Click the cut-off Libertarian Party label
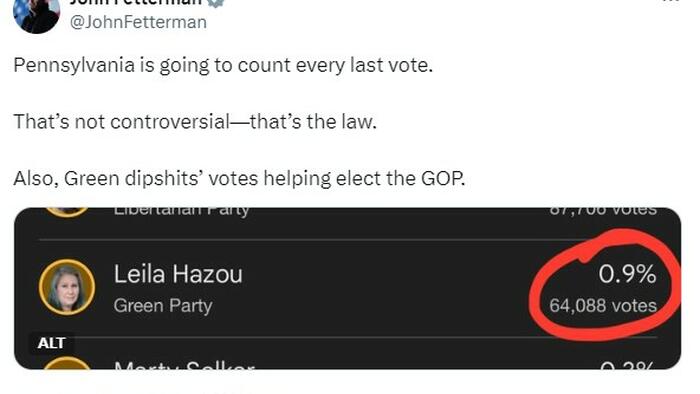Screen dimensions: 700x394 click(x=181, y=211)
